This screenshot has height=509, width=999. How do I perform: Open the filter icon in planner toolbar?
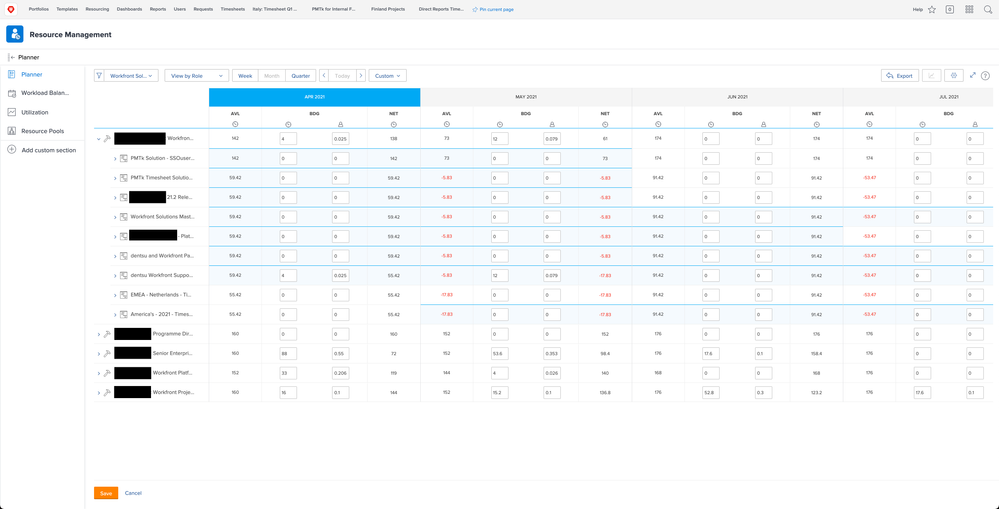tap(100, 76)
